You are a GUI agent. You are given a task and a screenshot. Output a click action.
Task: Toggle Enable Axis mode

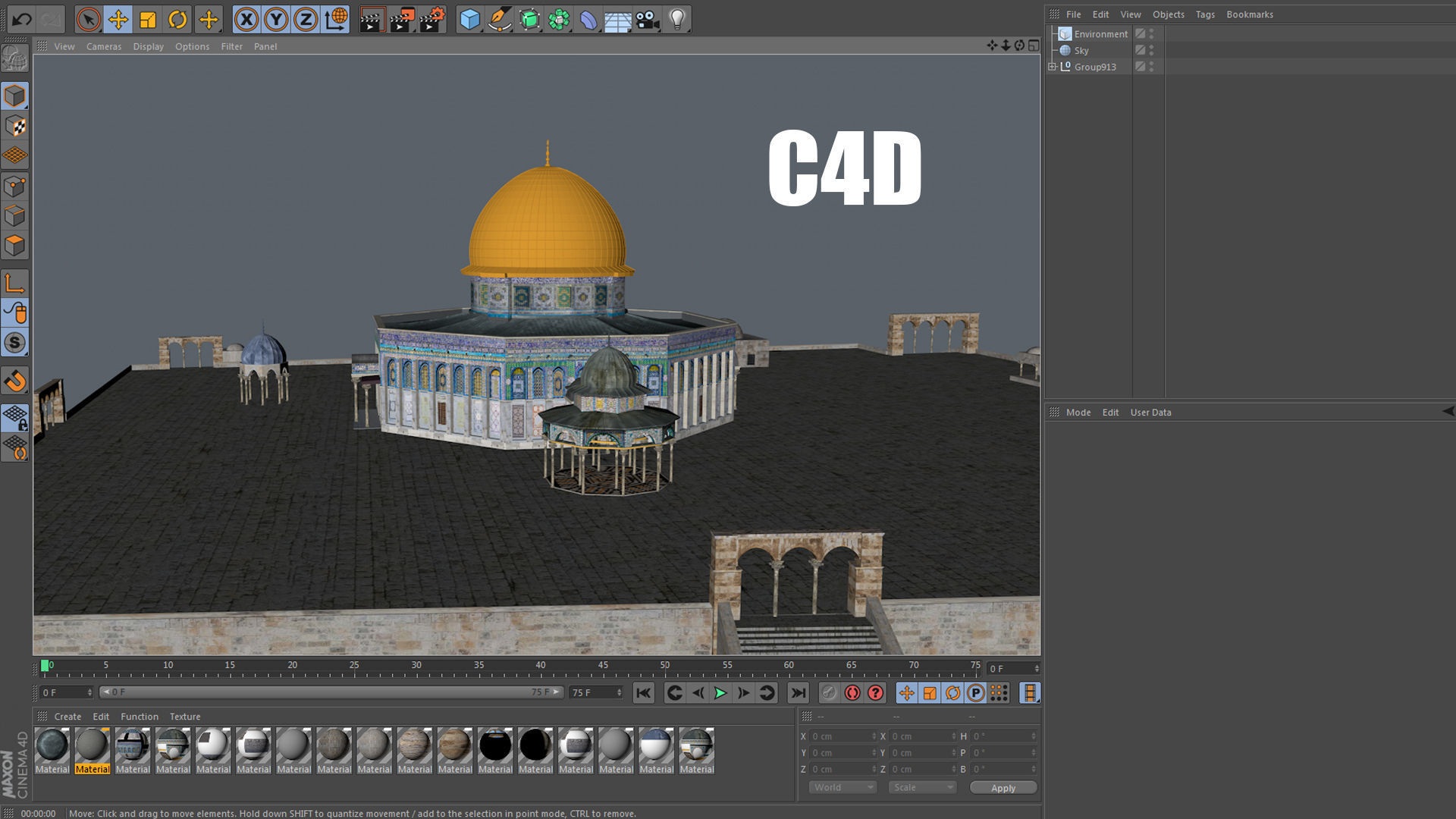pos(14,284)
